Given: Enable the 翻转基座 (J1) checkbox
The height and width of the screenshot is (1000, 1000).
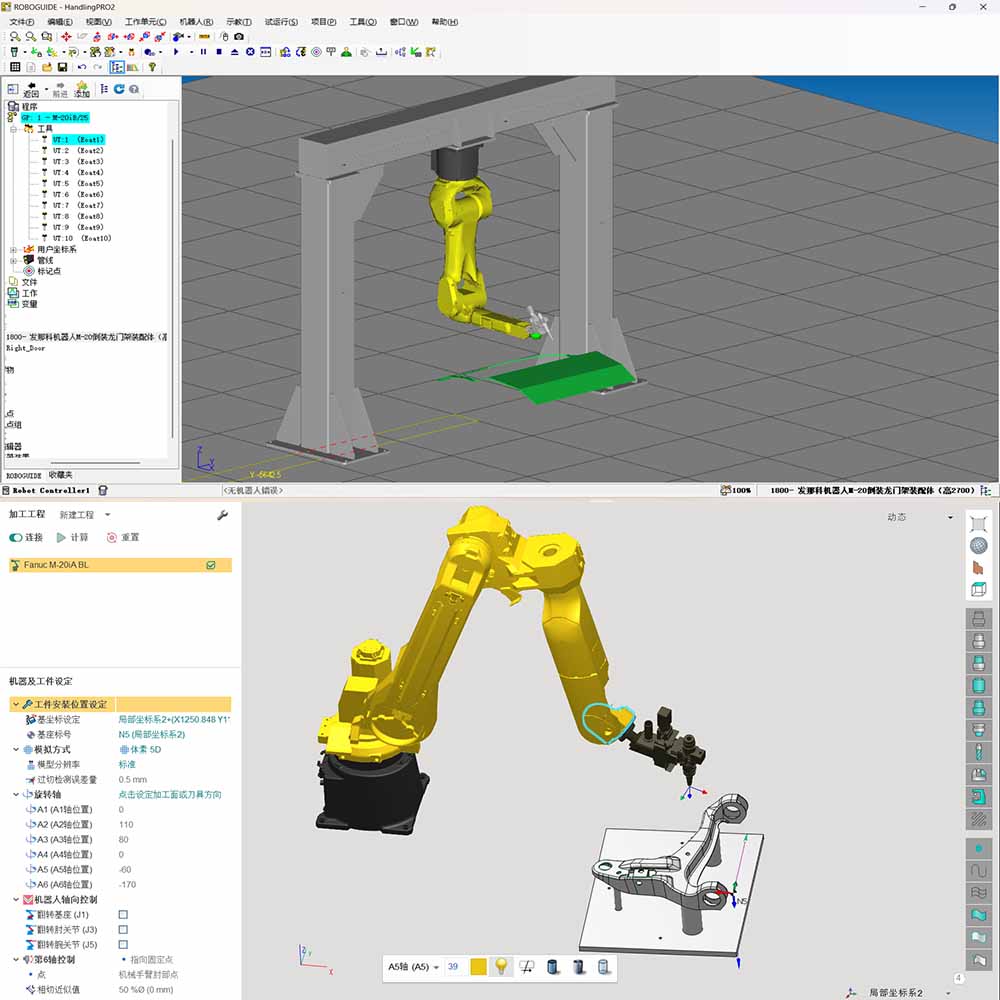Looking at the screenshot, I should click(x=123, y=915).
